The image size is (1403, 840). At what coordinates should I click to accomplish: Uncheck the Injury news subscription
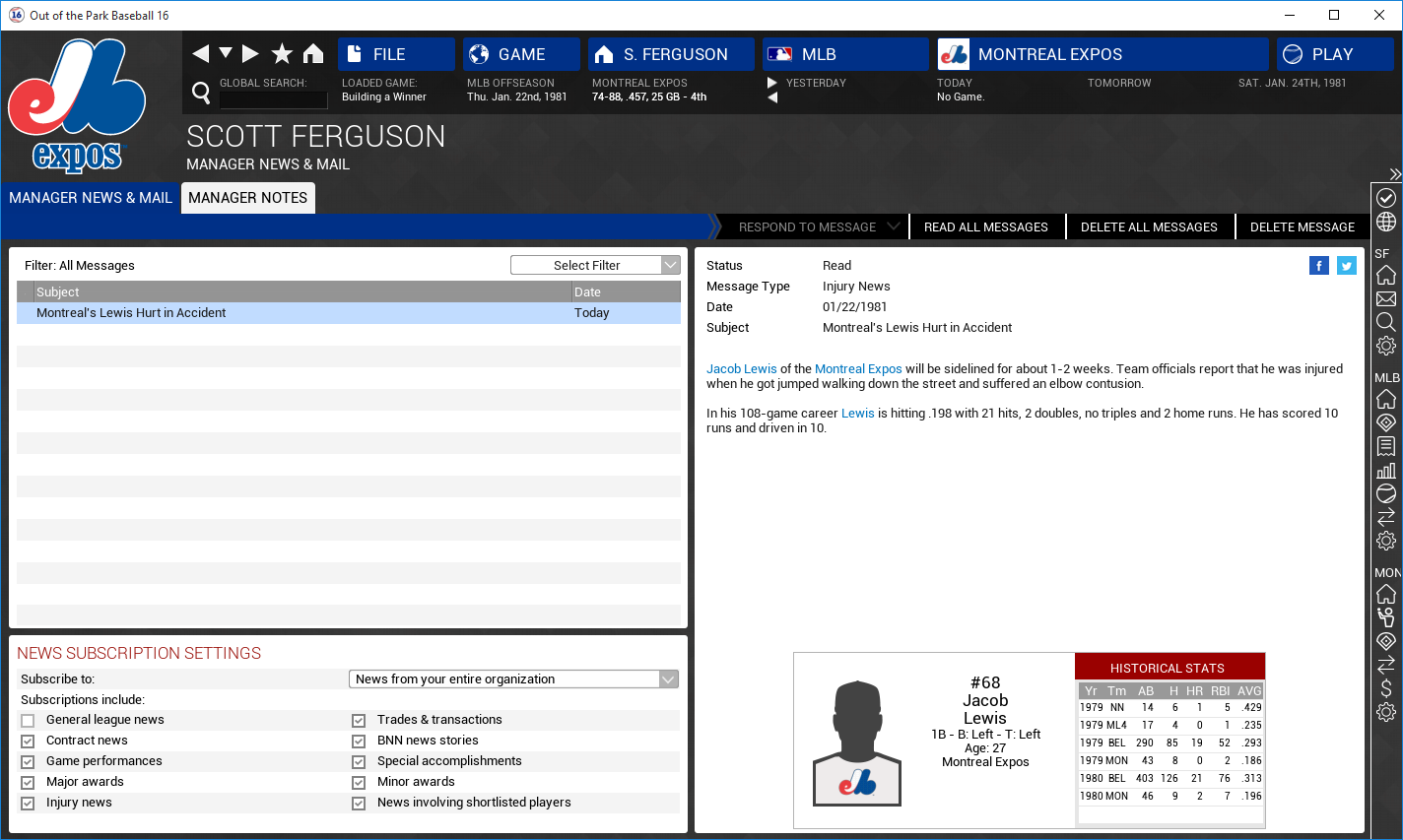[28, 804]
